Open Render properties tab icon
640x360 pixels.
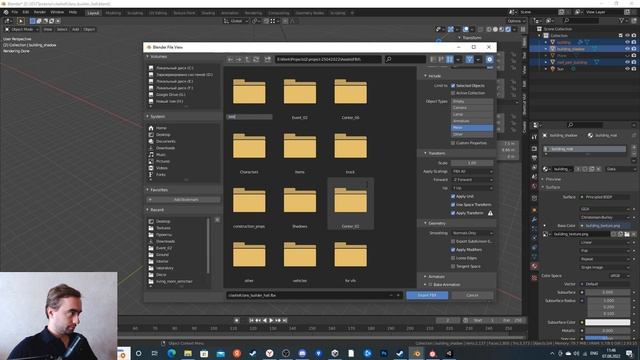534,148
